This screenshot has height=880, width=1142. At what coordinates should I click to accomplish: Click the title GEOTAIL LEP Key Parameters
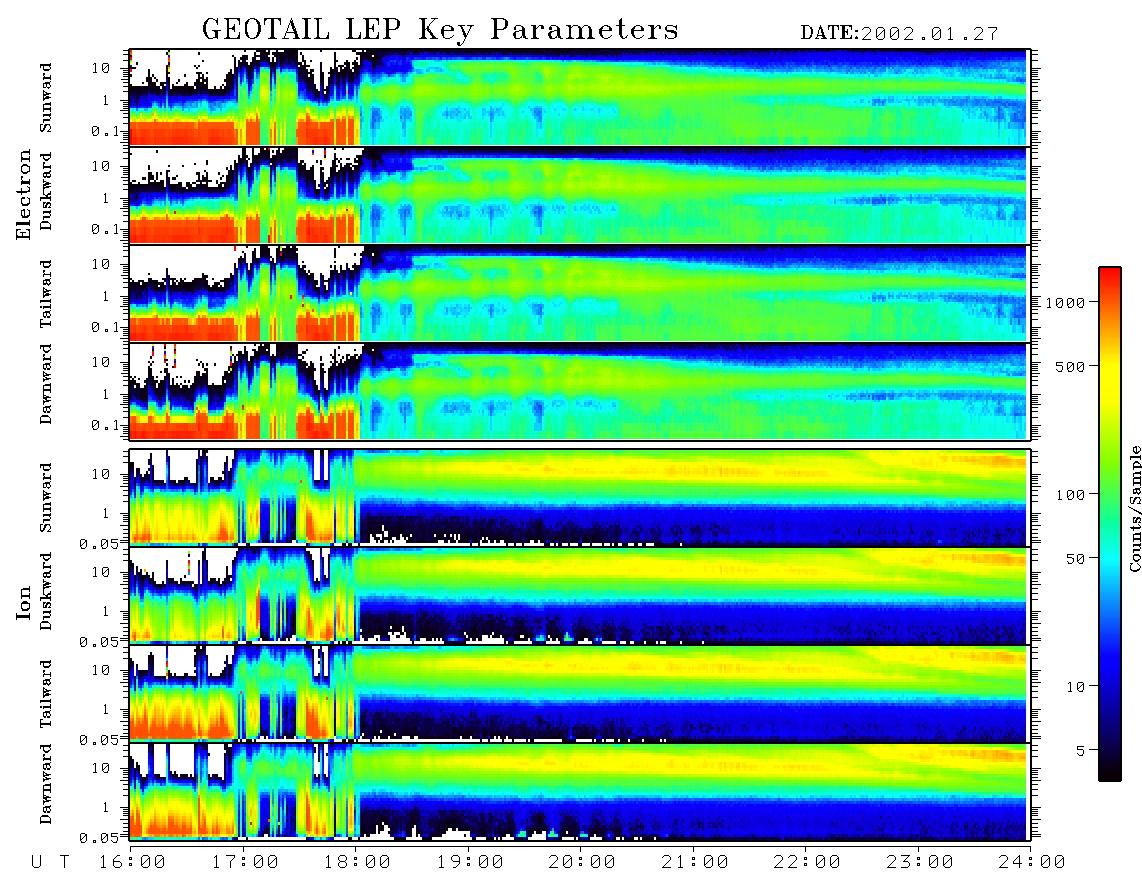point(440,31)
